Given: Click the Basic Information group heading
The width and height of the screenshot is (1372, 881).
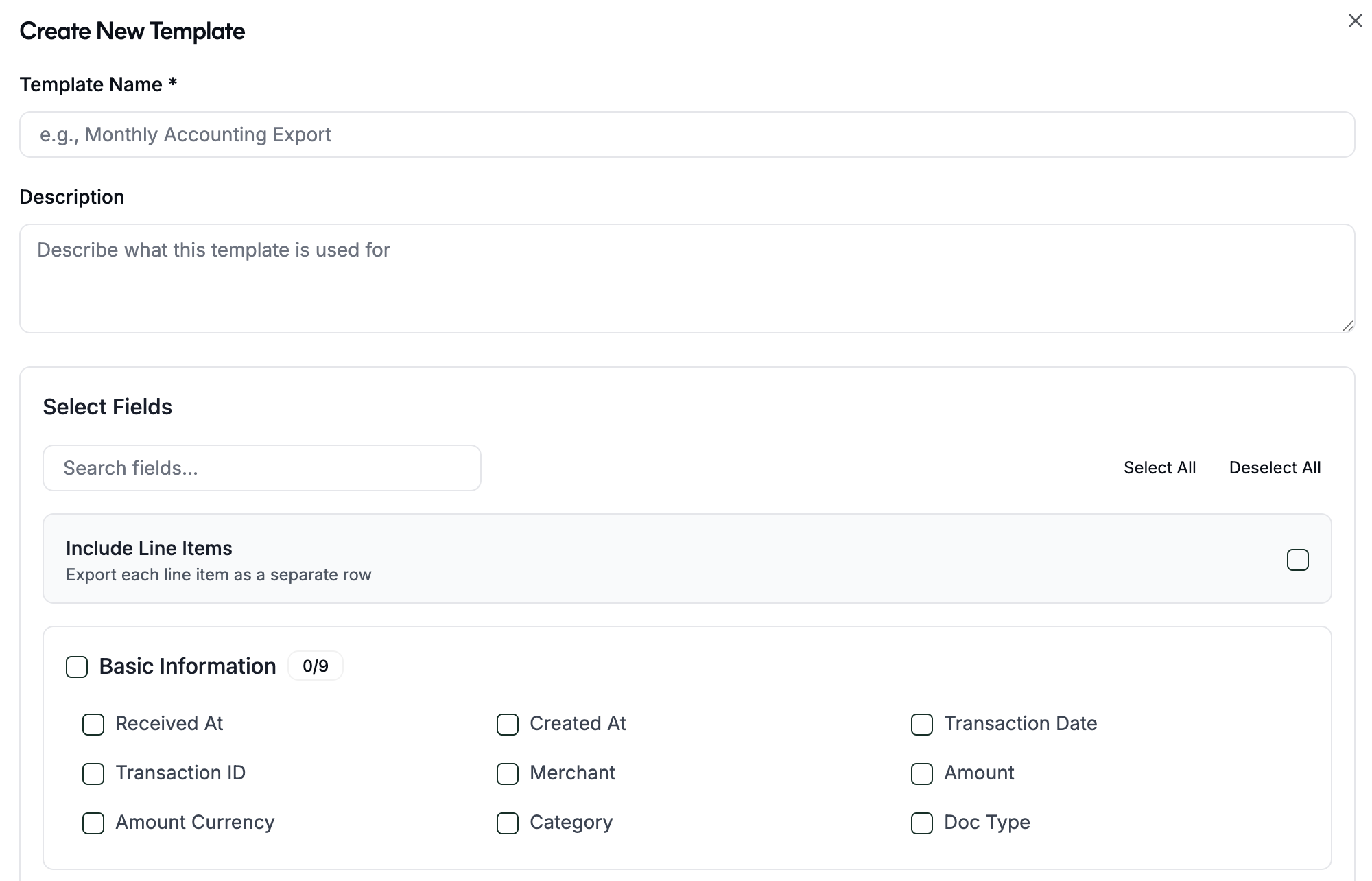Looking at the screenshot, I should pyautogui.click(x=187, y=666).
